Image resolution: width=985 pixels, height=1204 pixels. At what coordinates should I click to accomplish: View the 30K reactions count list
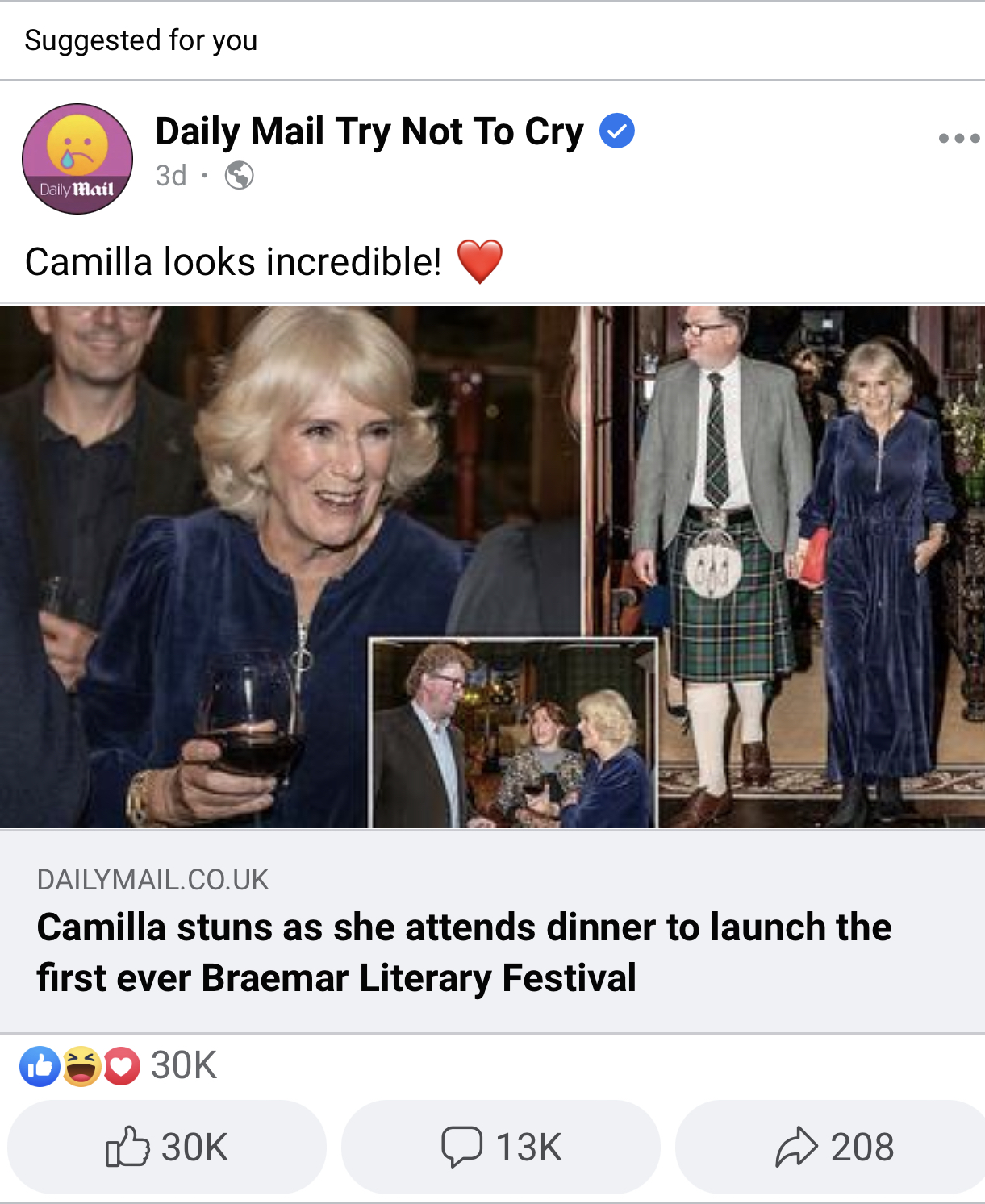[184, 1066]
